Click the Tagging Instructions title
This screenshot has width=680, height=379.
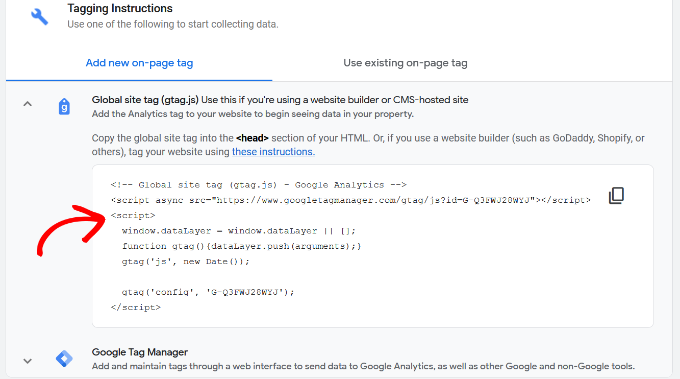click(120, 8)
